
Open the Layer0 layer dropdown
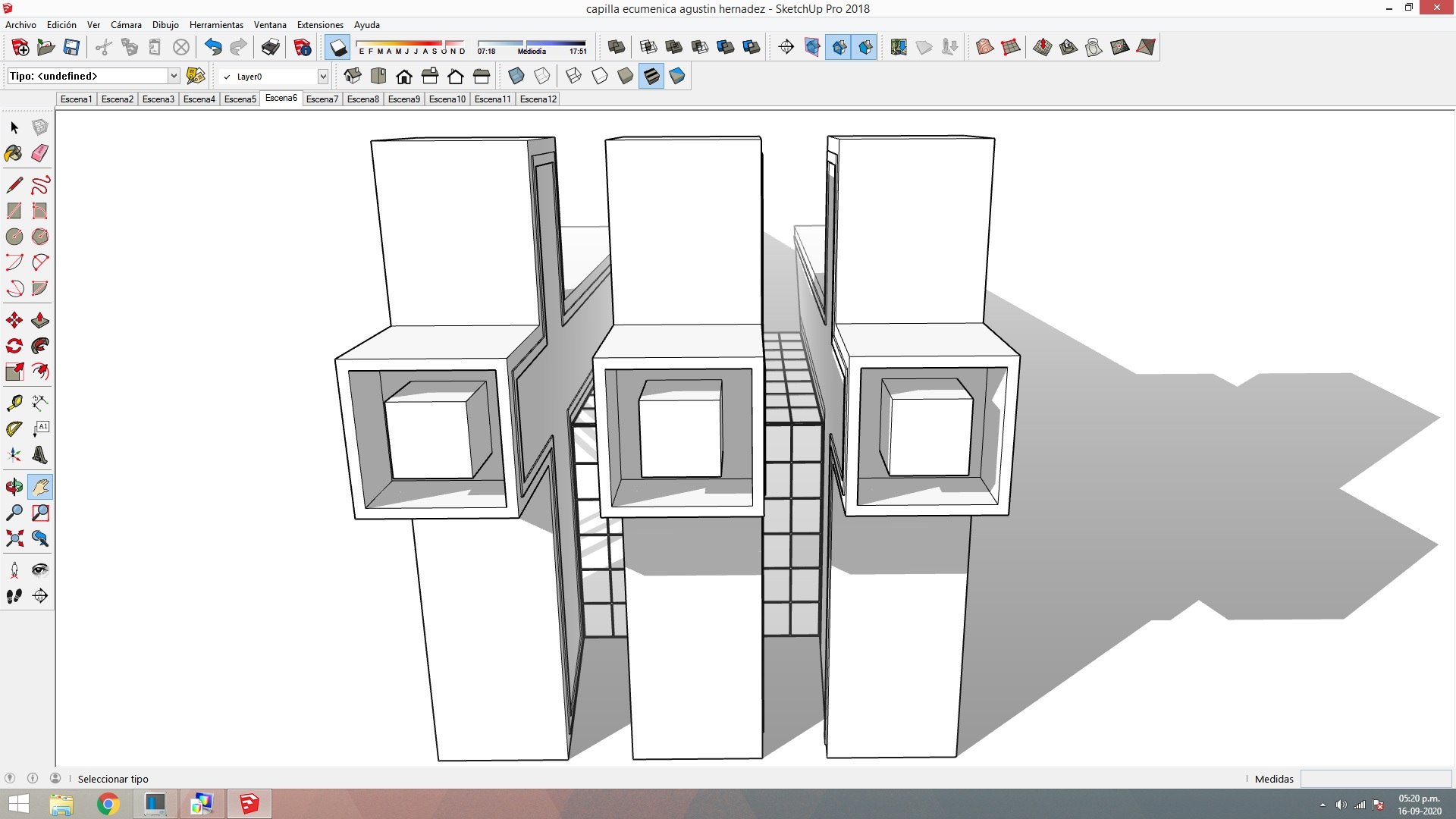(322, 76)
